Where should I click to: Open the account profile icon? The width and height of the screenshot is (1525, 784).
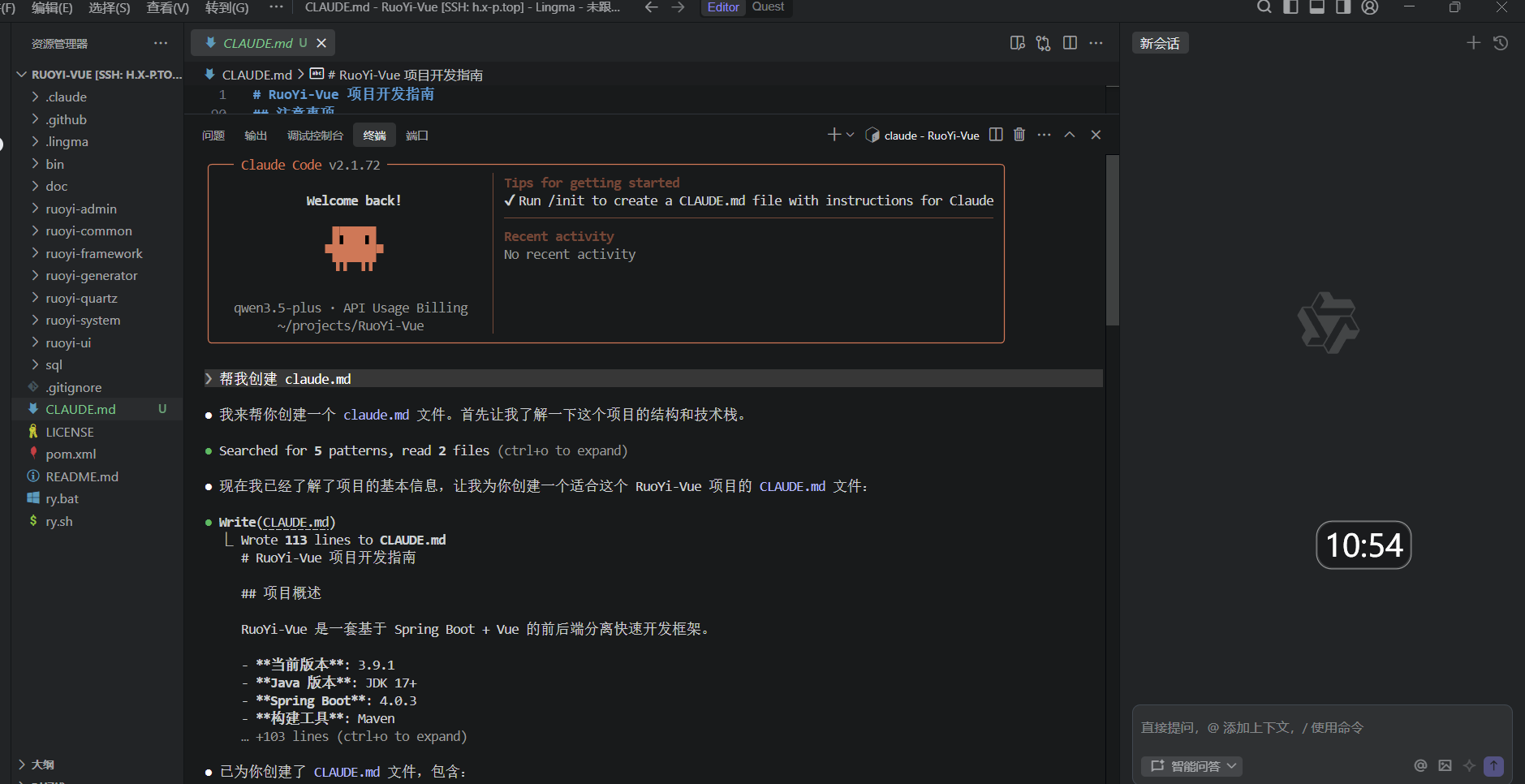pyautogui.click(x=1370, y=7)
